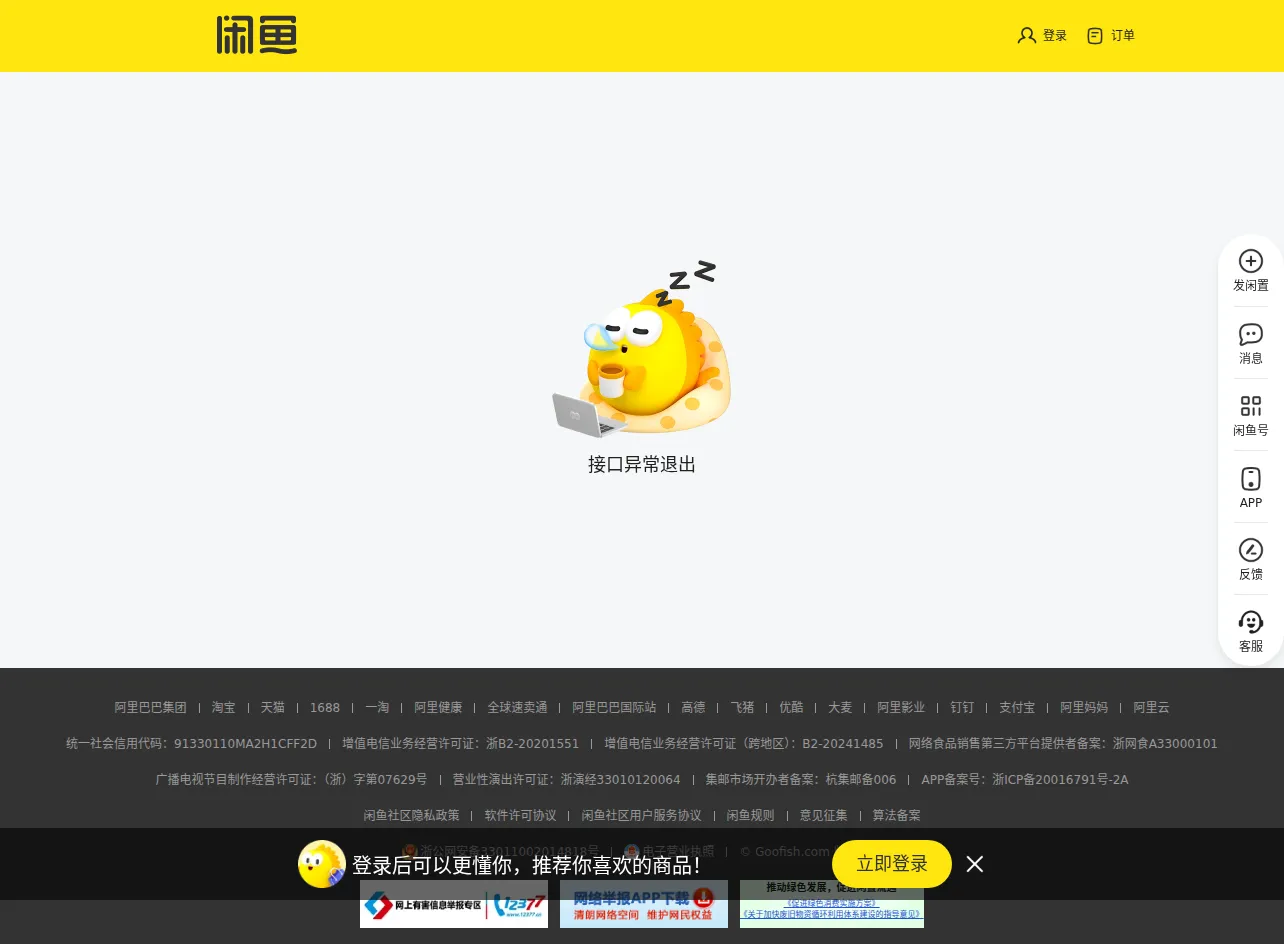
Task: Open the 阿里巴巴集团 footer link
Action: [151, 707]
